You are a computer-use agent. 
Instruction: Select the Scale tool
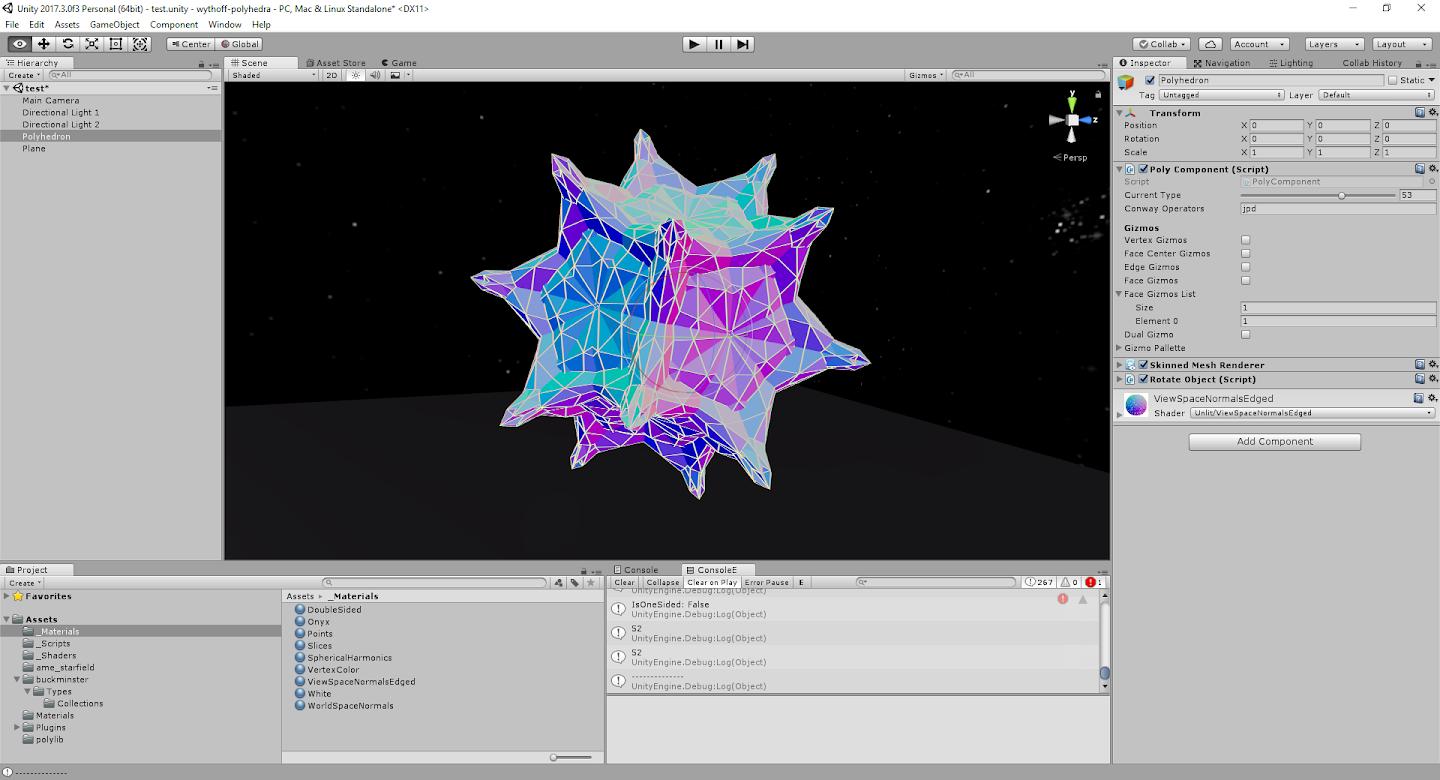(x=91, y=44)
